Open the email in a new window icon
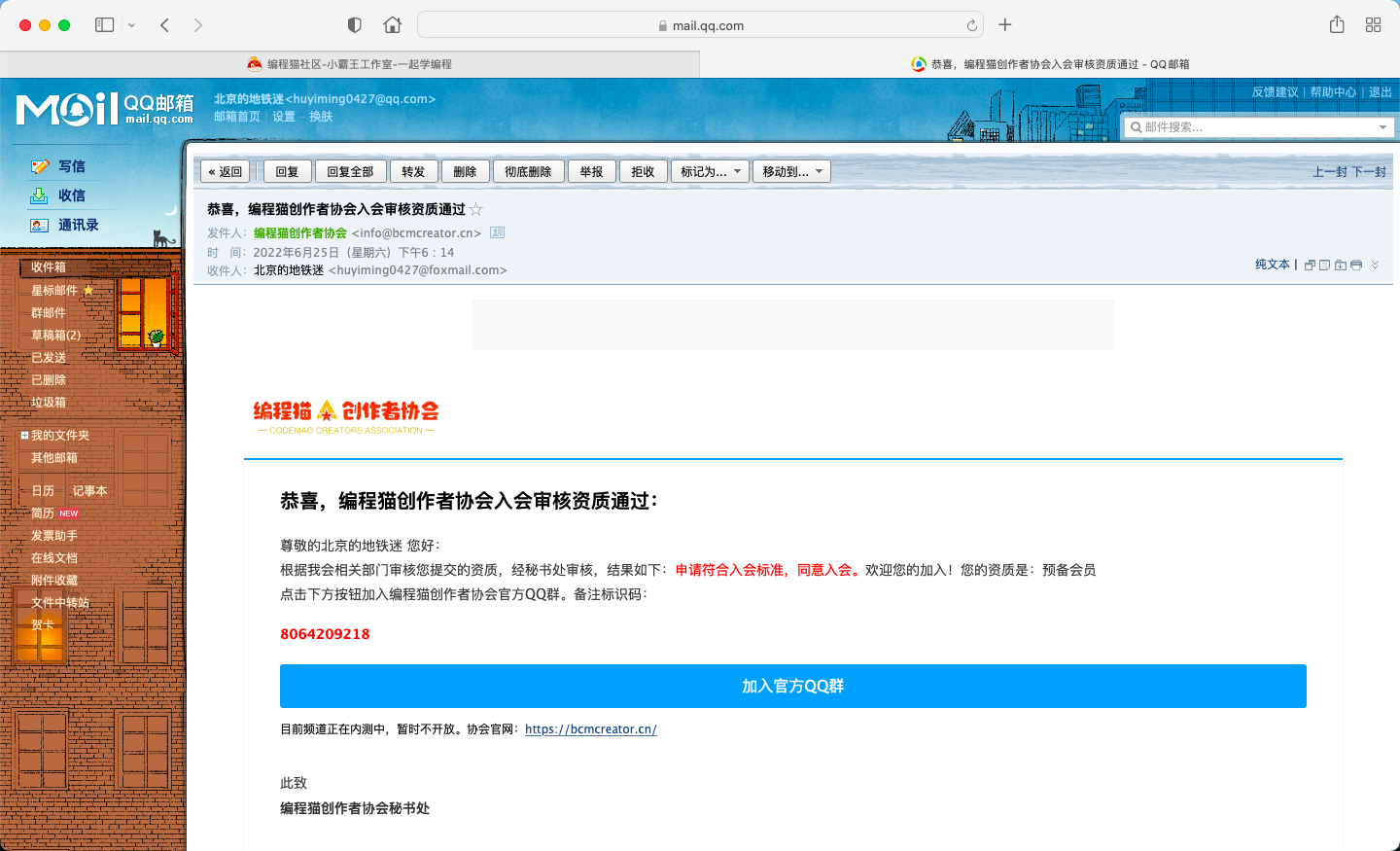The width and height of the screenshot is (1400, 851). 1310,265
